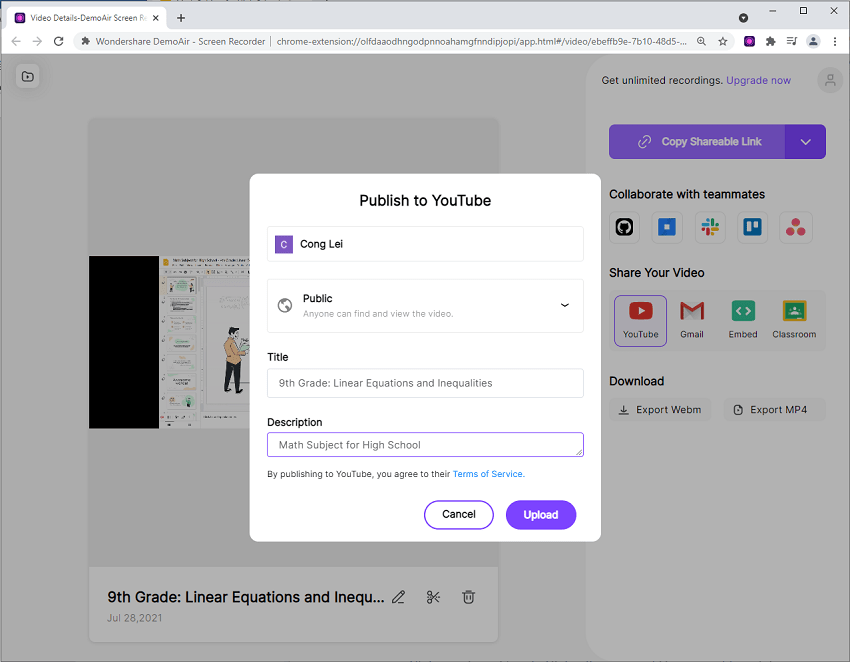This screenshot has width=850, height=662.
Task: Go back in browser history
Action: click(16, 41)
